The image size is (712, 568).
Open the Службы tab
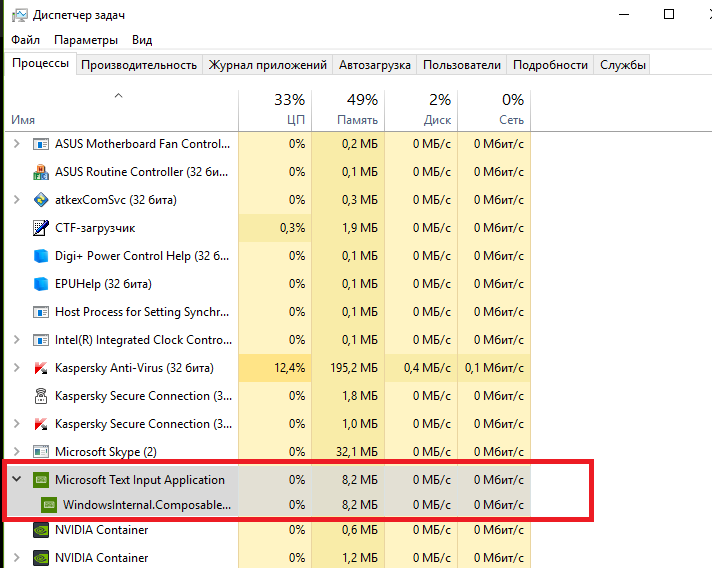623,65
